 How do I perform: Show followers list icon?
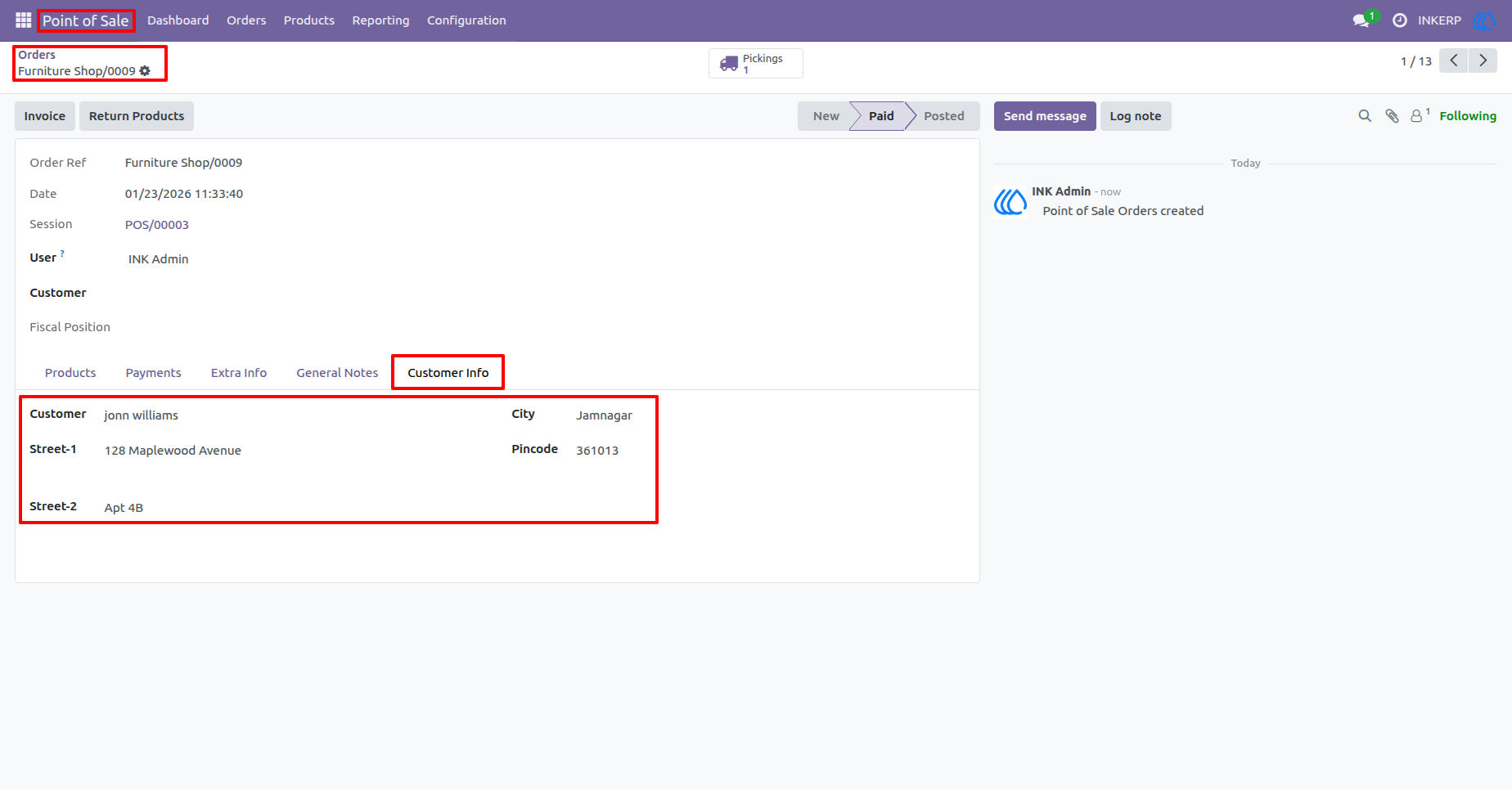[x=1420, y=116]
